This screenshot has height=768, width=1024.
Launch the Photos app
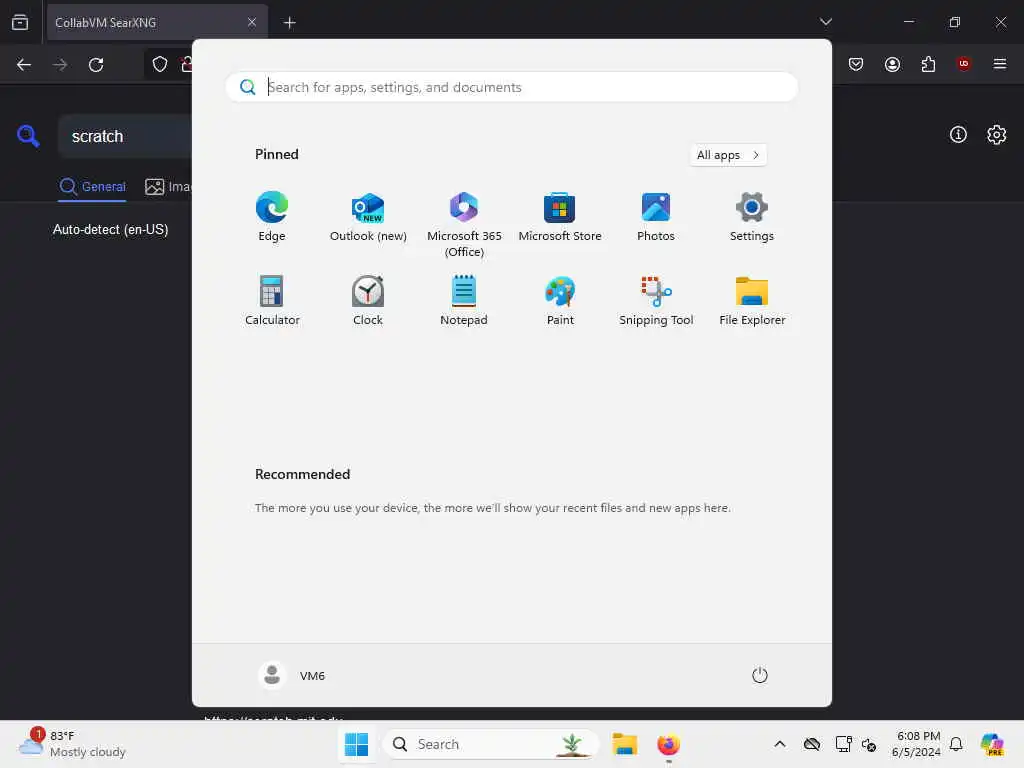[x=656, y=217]
